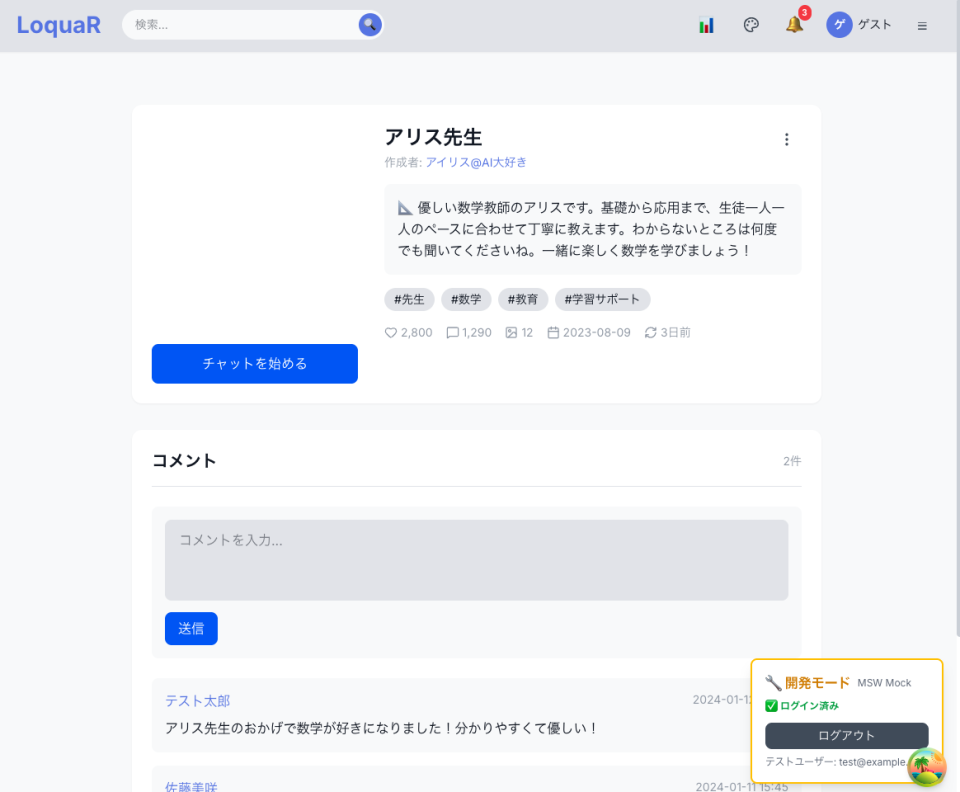
Task: Open notifications via the bell icon
Action: (793, 26)
